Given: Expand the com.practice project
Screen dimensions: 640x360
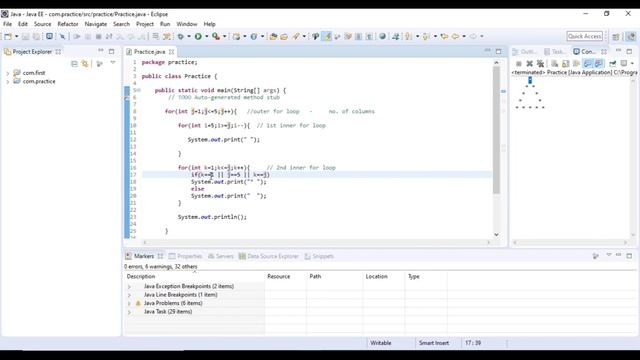Looking at the screenshot, I should pos(7,82).
